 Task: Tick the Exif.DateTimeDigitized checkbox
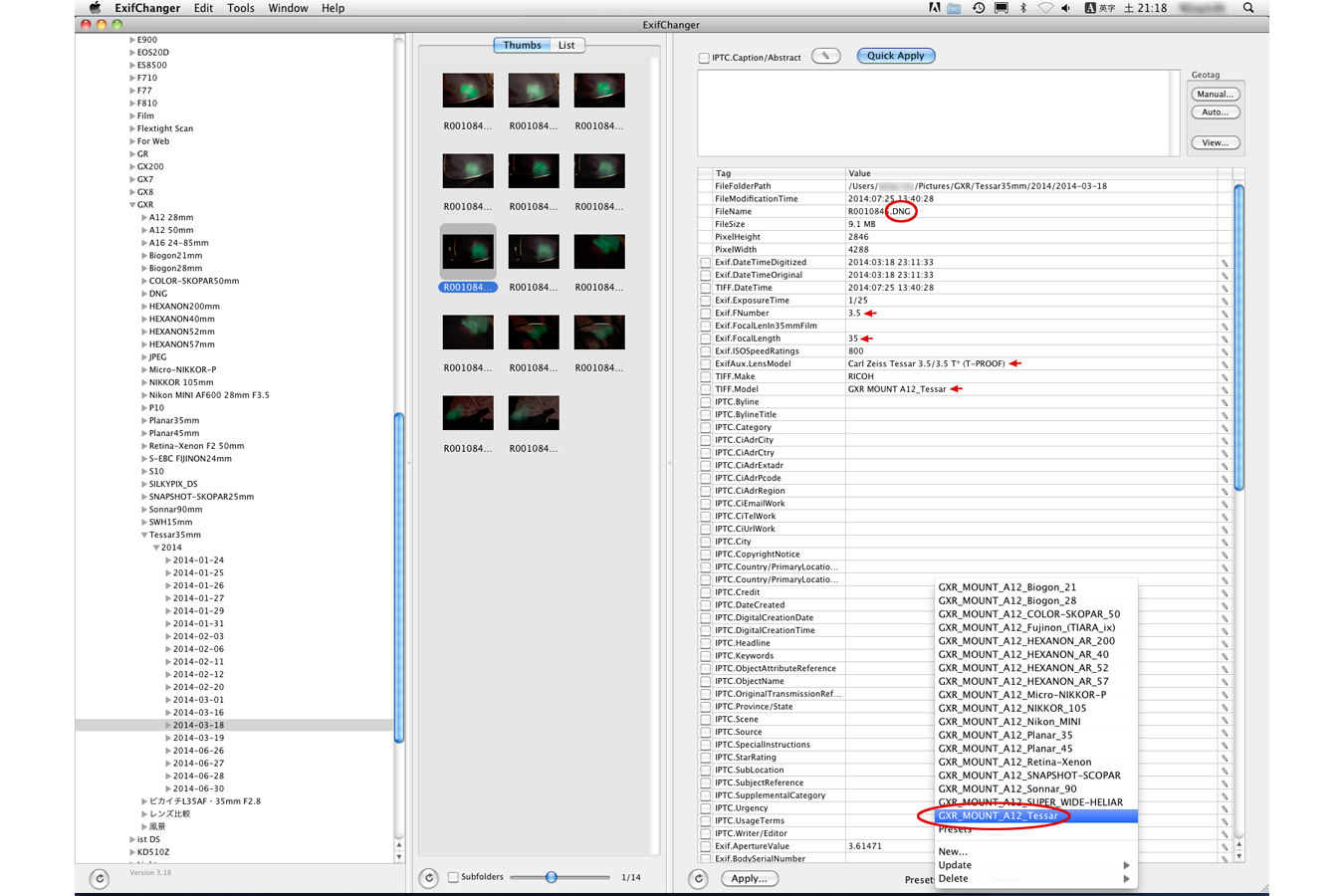tap(705, 263)
